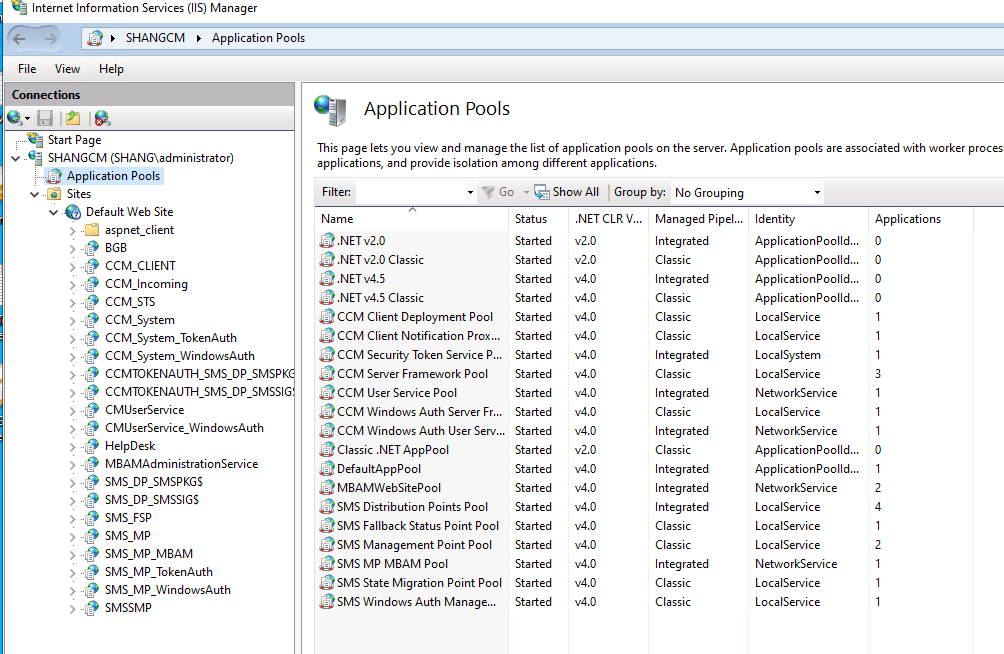Open the View menu
1004x654 pixels.
(x=67, y=68)
